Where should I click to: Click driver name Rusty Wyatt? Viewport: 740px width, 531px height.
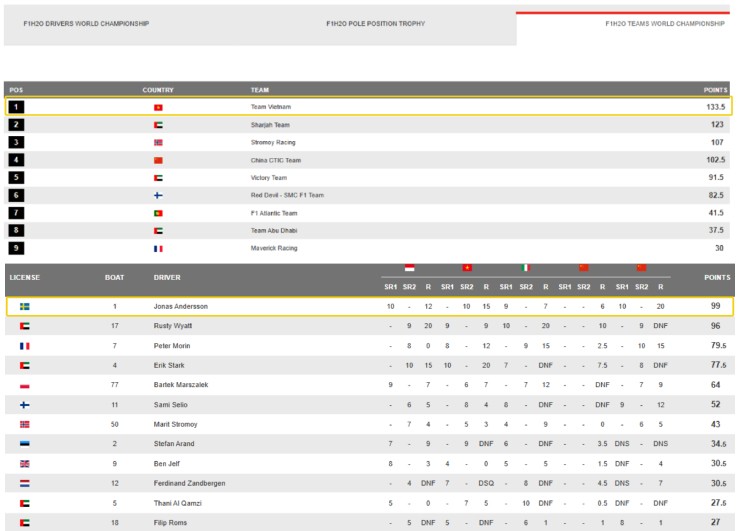point(175,326)
